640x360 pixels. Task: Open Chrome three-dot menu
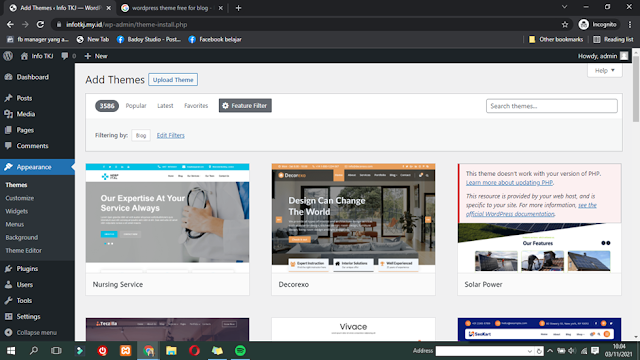(x=630, y=24)
